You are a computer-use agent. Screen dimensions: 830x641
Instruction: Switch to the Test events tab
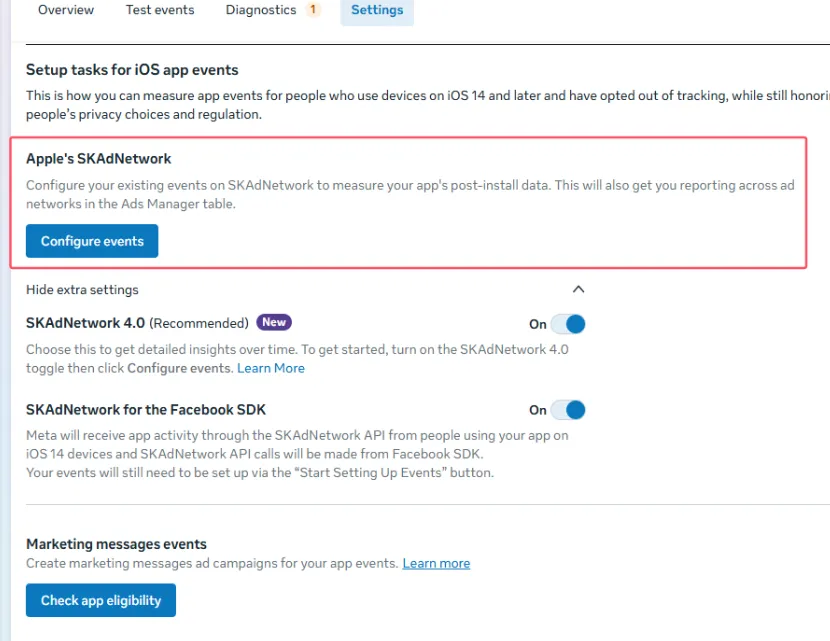[x=160, y=10]
